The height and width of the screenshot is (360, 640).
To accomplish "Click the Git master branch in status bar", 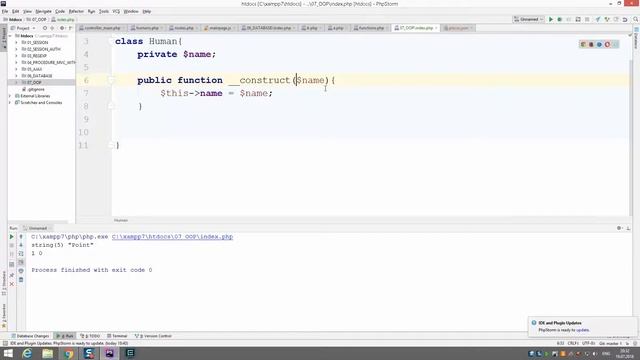I will [611, 344].
